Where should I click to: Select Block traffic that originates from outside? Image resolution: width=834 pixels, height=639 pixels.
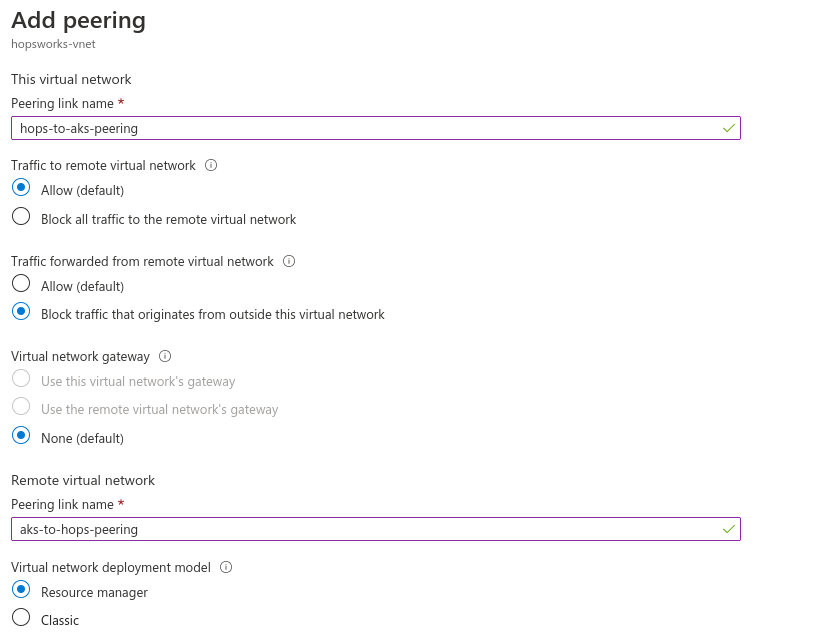(21, 312)
